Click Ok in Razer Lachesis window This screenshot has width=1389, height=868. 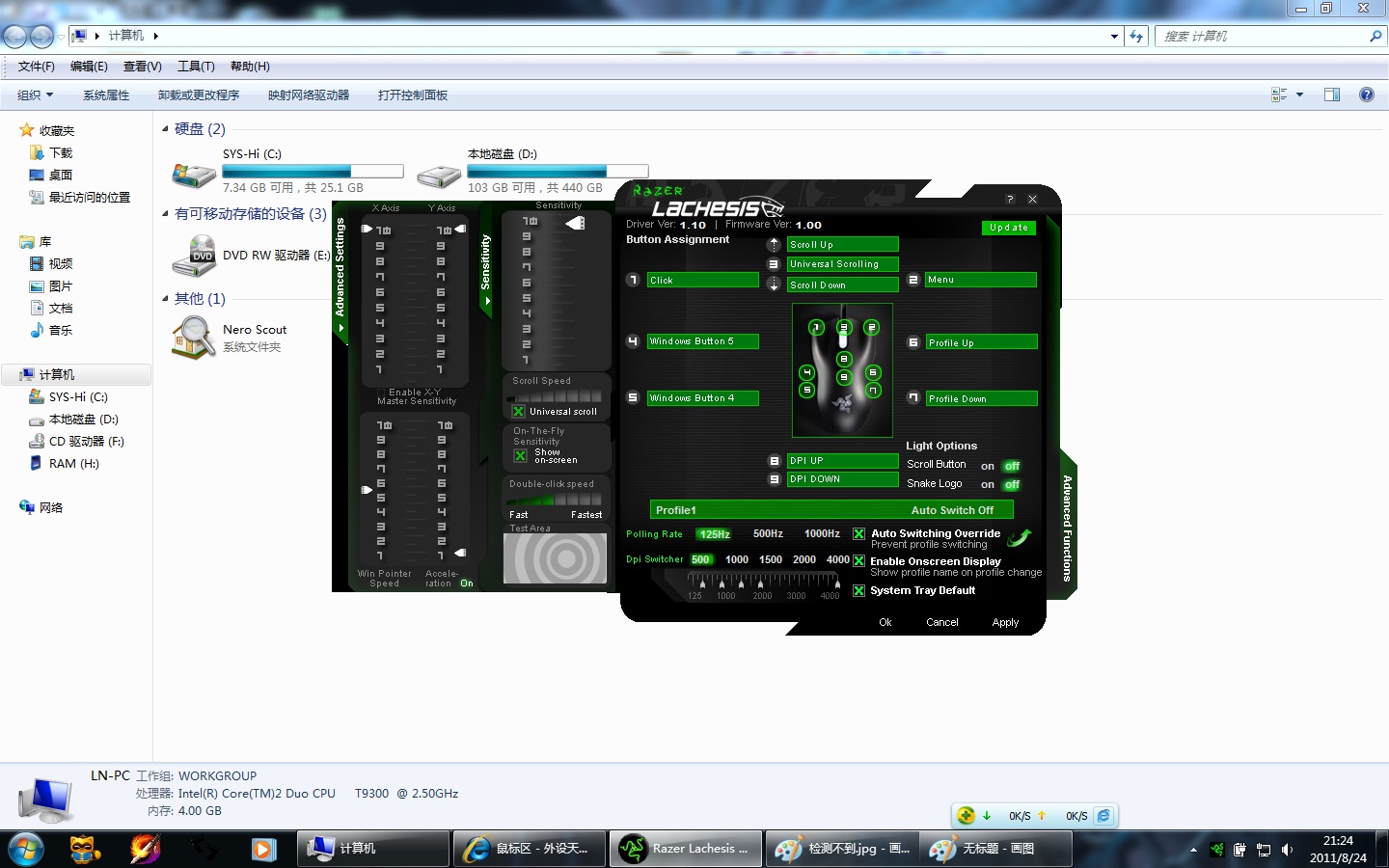pyautogui.click(x=885, y=623)
